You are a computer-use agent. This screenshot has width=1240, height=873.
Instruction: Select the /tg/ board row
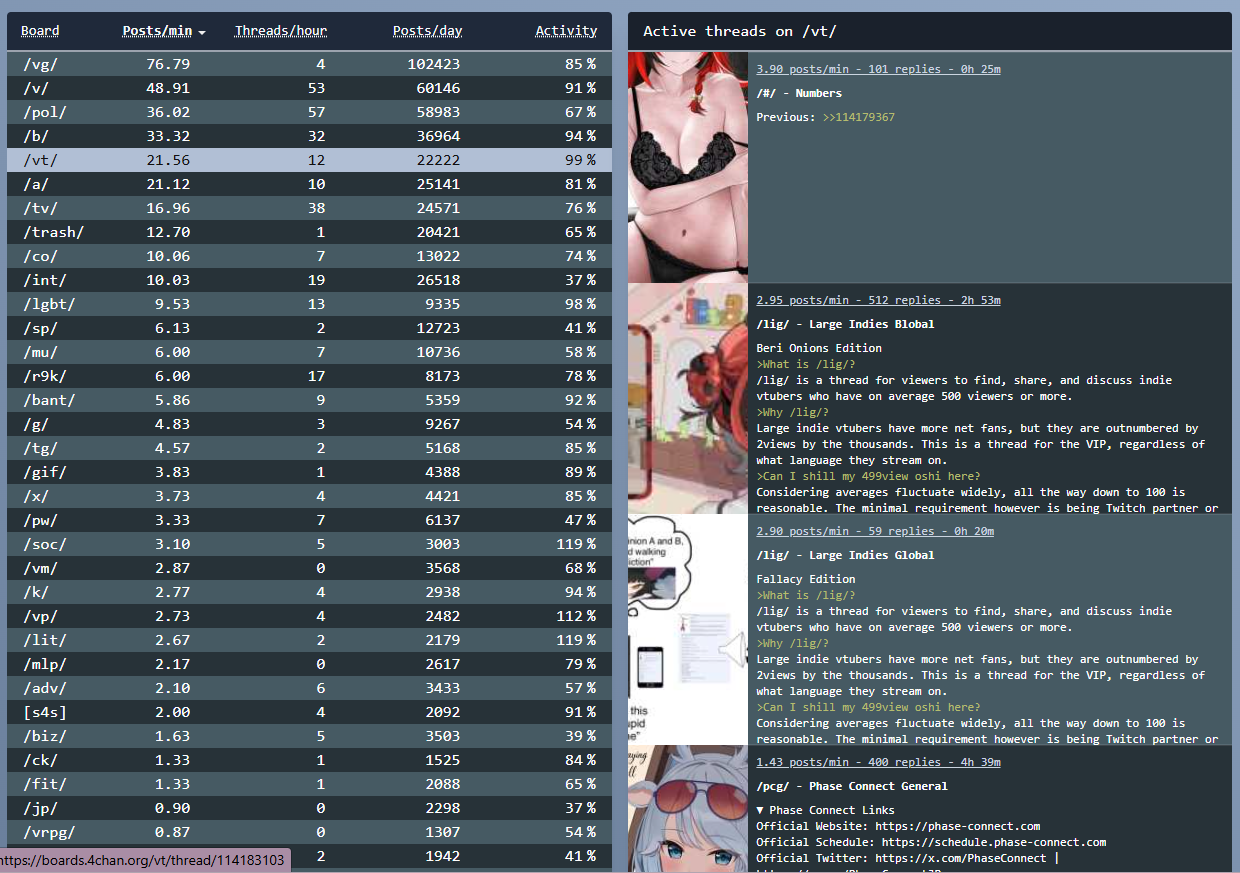309,448
